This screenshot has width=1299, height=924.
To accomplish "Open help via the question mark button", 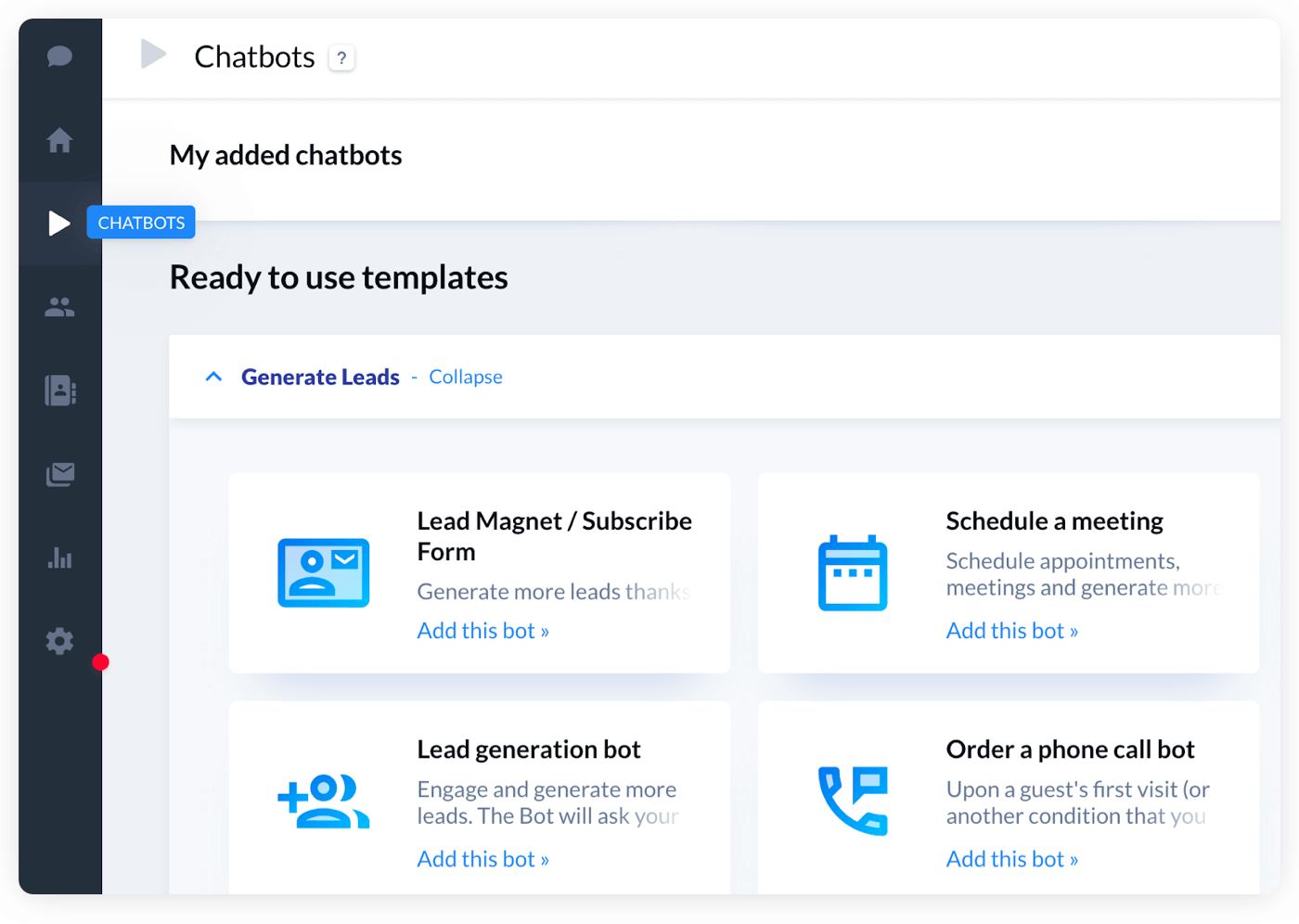I will point(341,58).
